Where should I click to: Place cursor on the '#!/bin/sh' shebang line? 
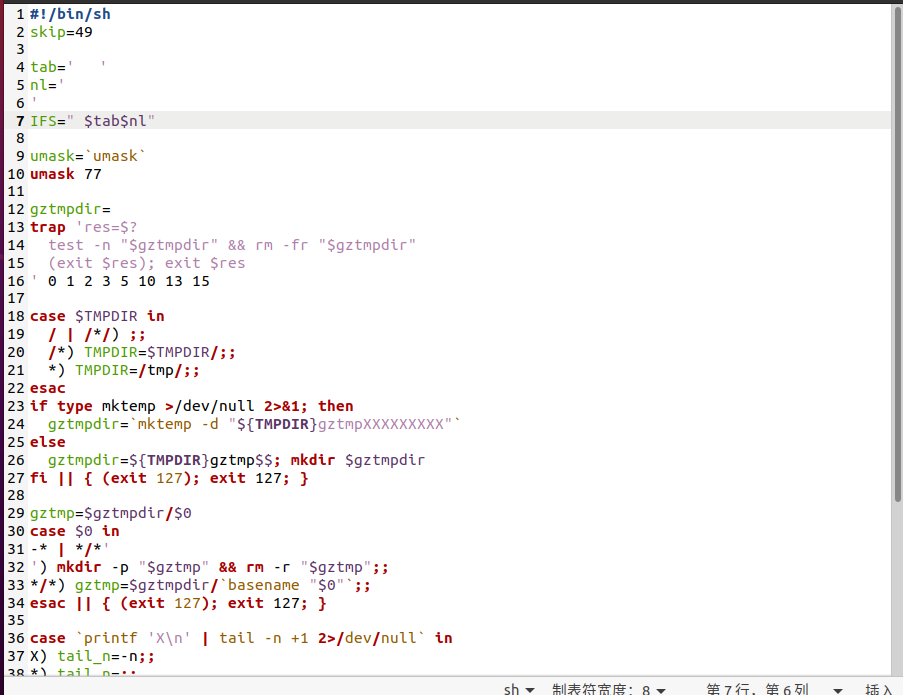click(70, 13)
